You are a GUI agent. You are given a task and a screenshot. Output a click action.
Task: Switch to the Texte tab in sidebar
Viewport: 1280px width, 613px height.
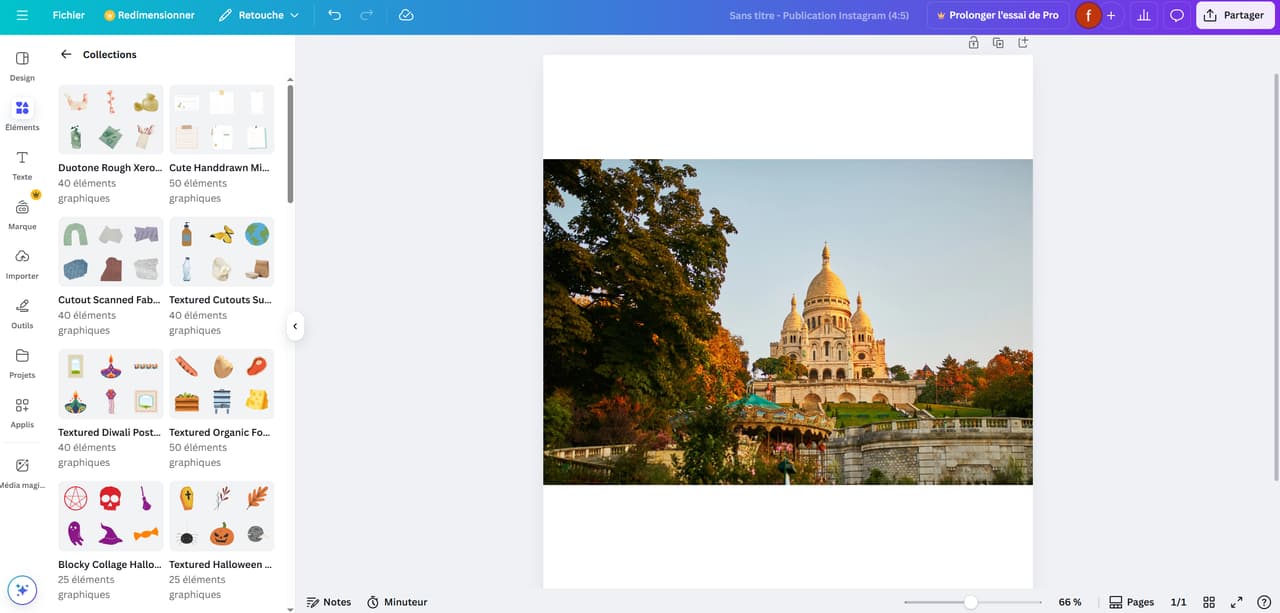22,165
